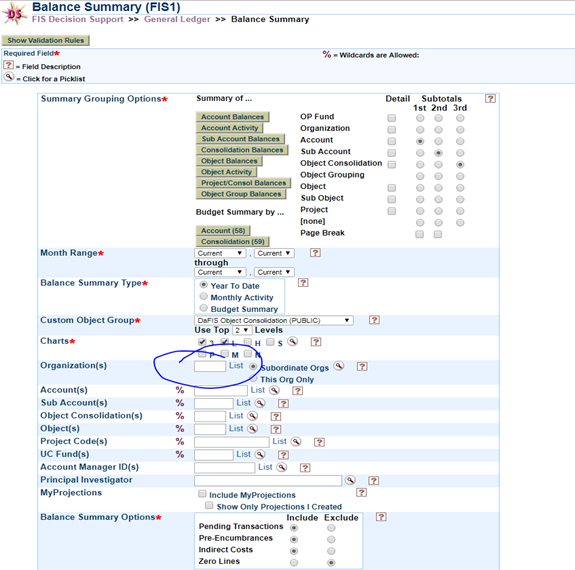Image resolution: width=575 pixels, height=570 pixels.
Task: Open field description for Summary Grouping Options
Action: 490,99
